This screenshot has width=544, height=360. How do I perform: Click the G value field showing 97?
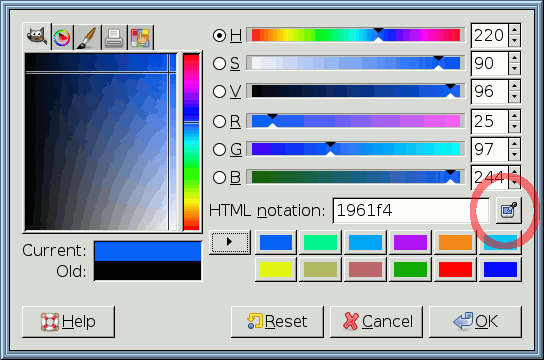[x=490, y=149]
